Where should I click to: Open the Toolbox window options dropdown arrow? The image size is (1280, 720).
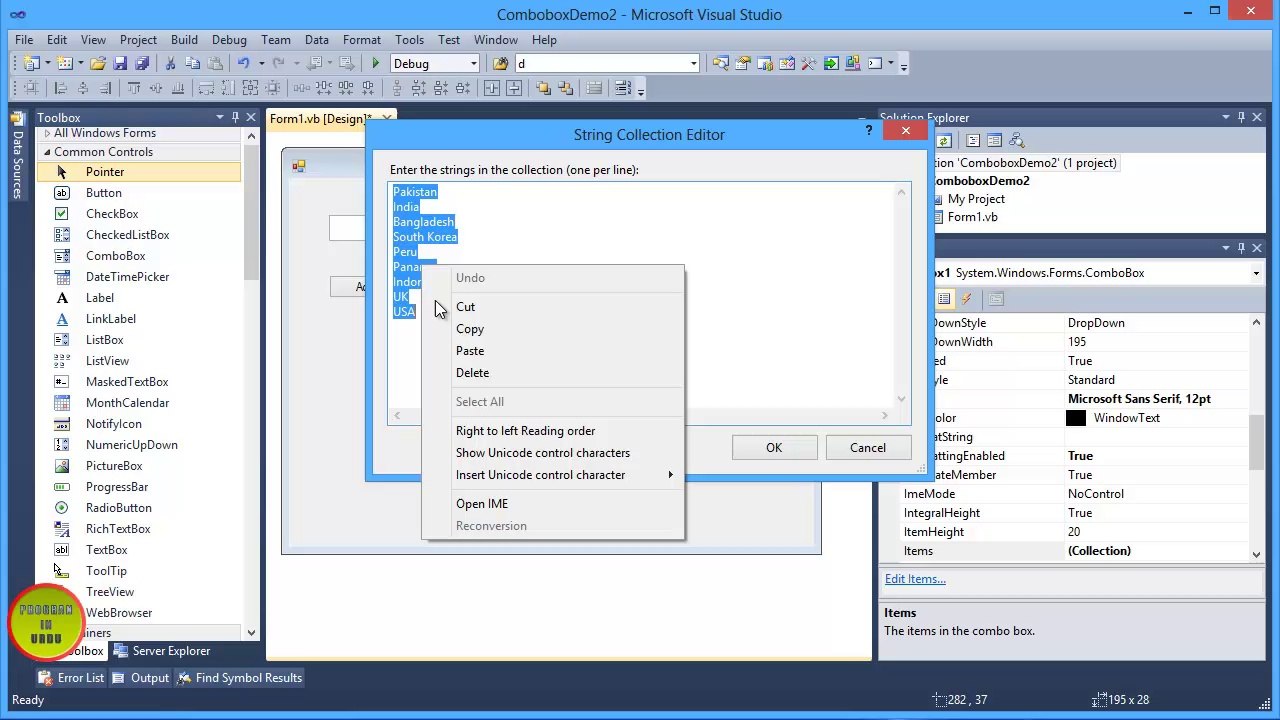[x=219, y=118]
